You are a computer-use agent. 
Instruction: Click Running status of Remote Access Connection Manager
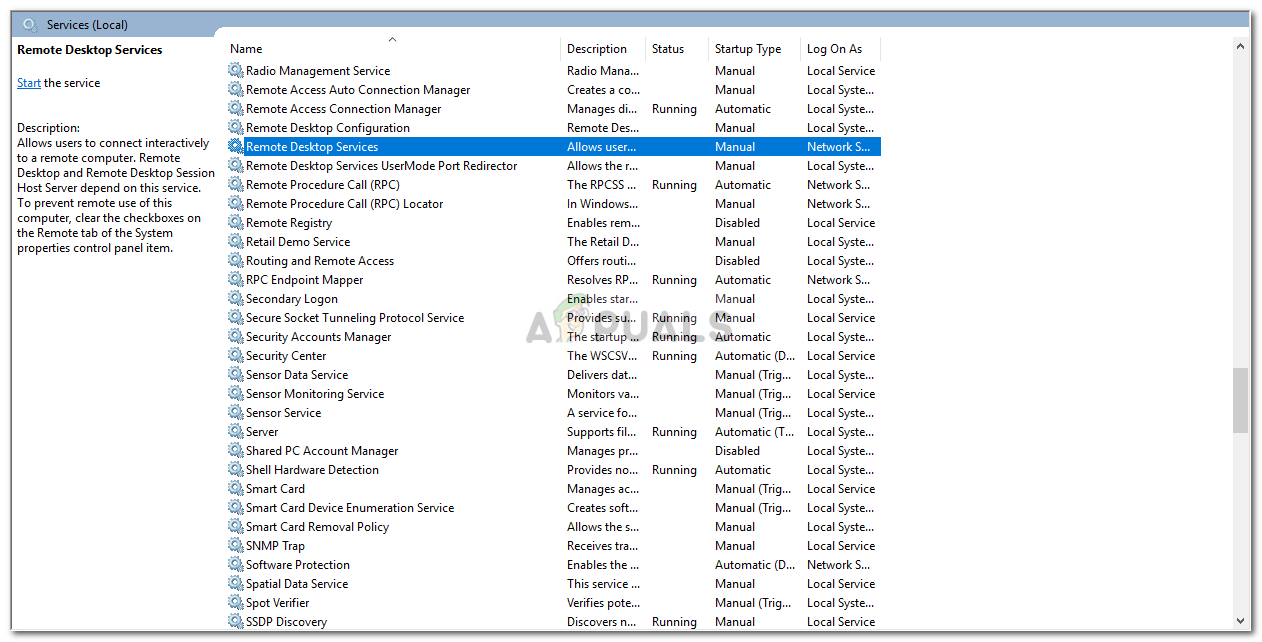pyautogui.click(x=674, y=109)
